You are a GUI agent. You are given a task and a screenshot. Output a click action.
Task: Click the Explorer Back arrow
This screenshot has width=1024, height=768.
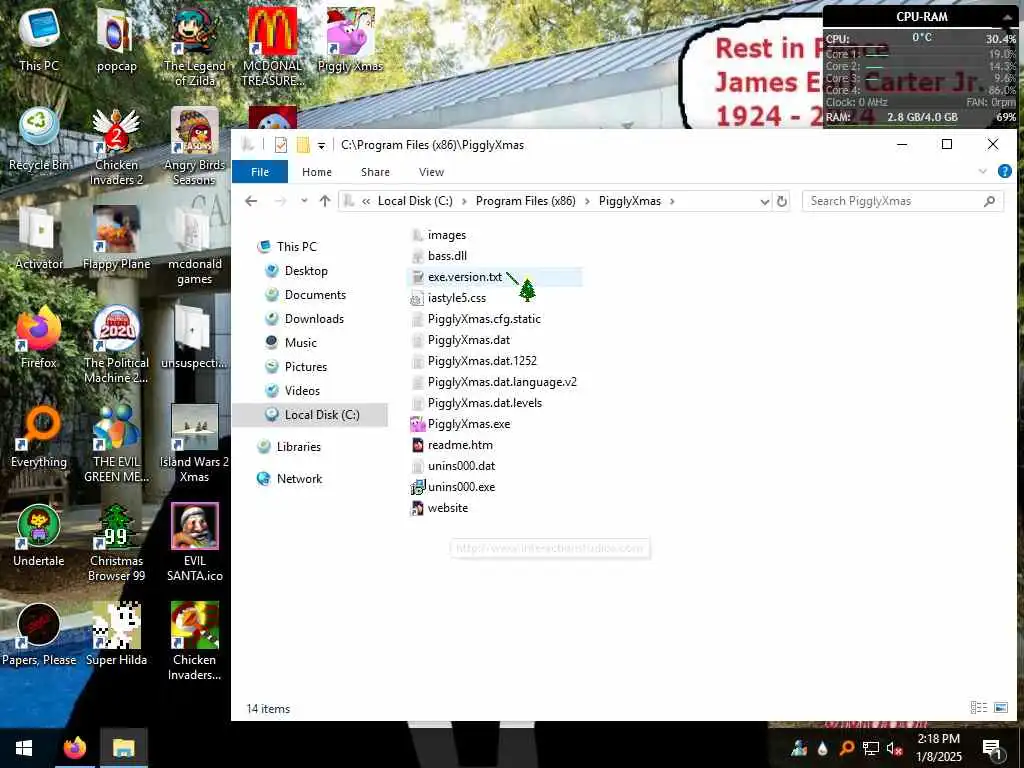tap(251, 201)
